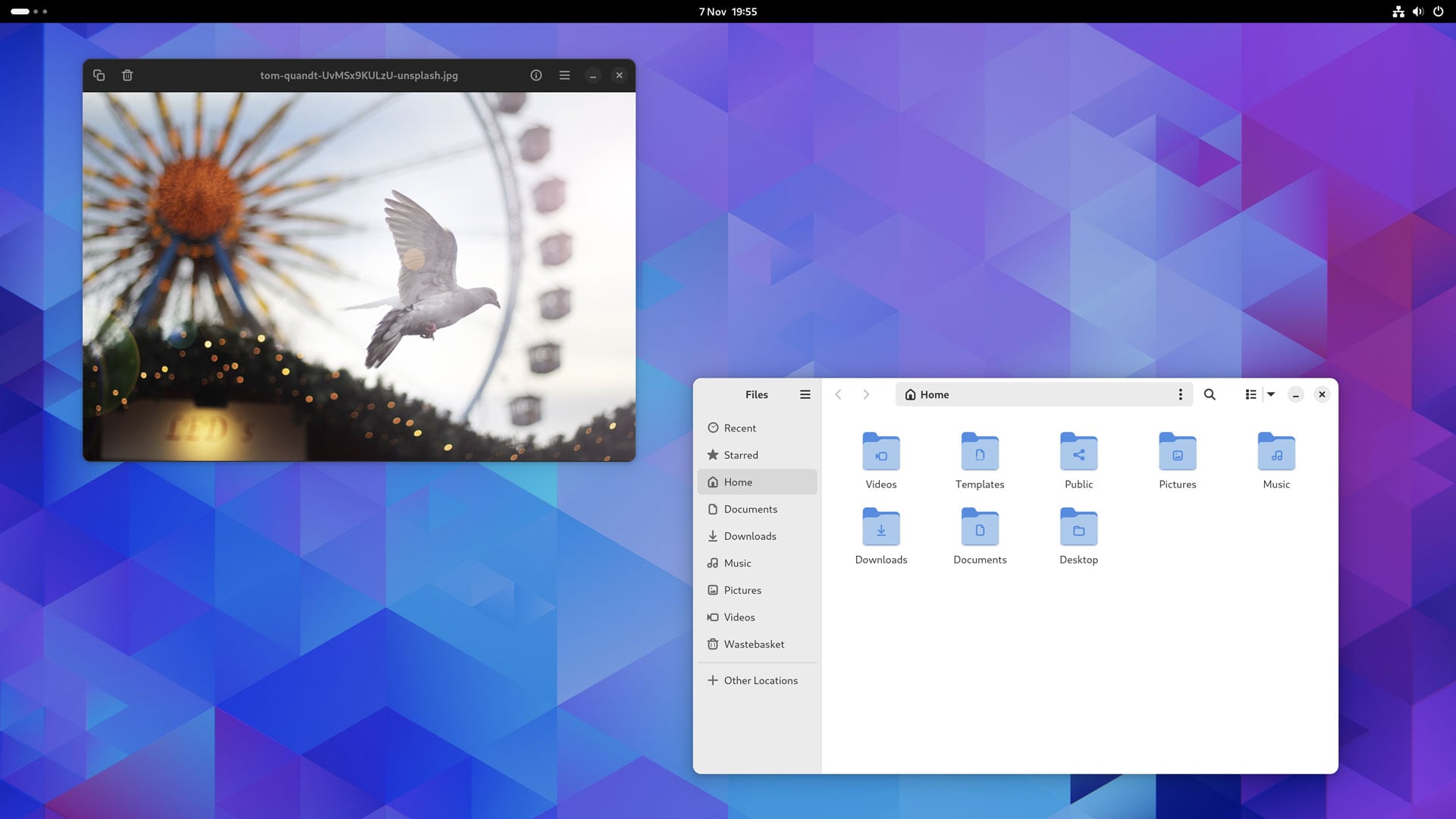Click the forward navigation arrow in Files
The width and height of the screenshot is (1456, 819).
tap(866, 394)
